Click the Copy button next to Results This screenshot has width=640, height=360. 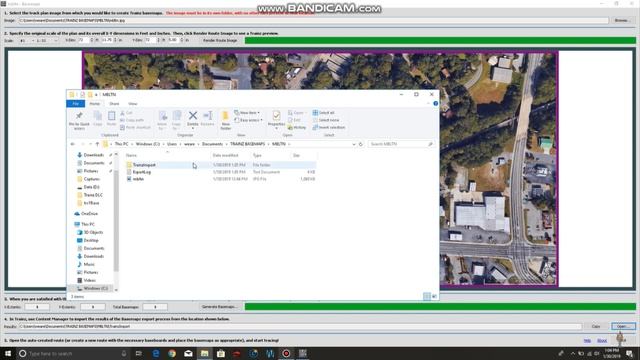pyautogui.click(x=596, y=326)
